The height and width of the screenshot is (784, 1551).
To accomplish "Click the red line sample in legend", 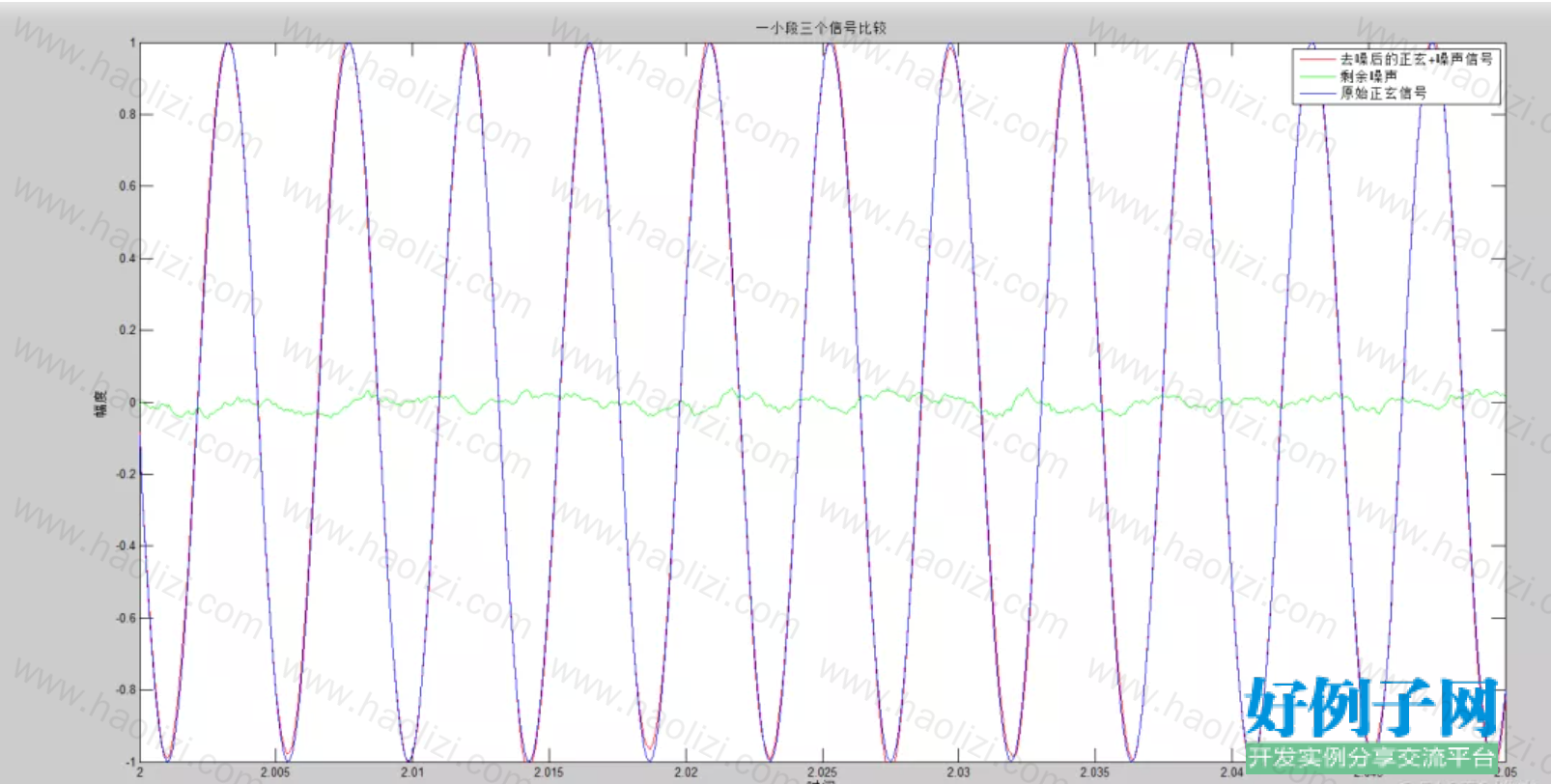I will pos(1316,59).
